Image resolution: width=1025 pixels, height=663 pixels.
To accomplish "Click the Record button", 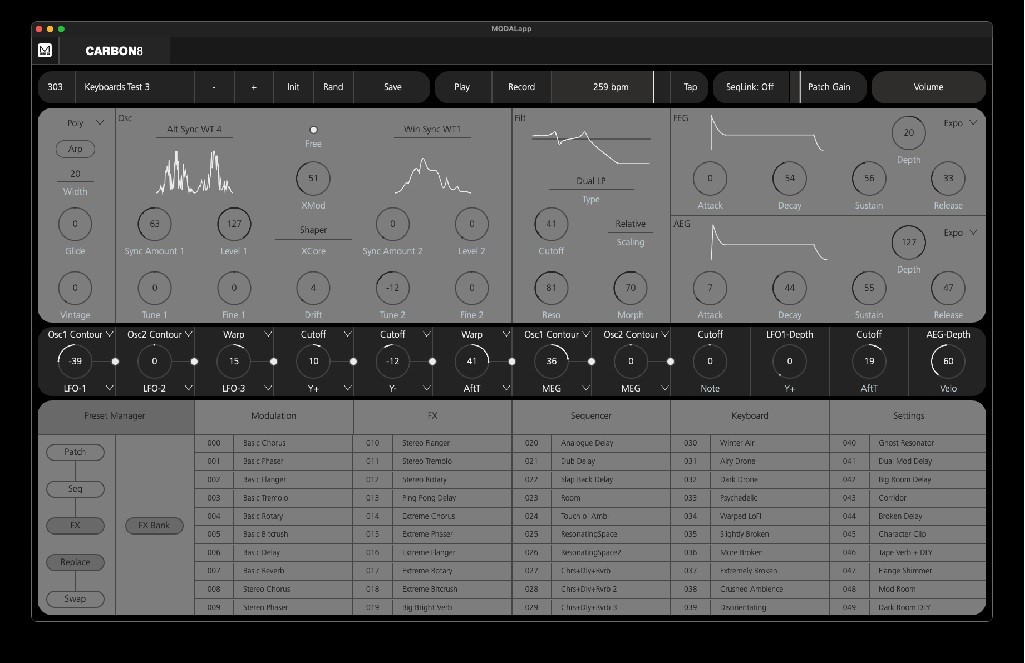I will (x=522, y=87).
